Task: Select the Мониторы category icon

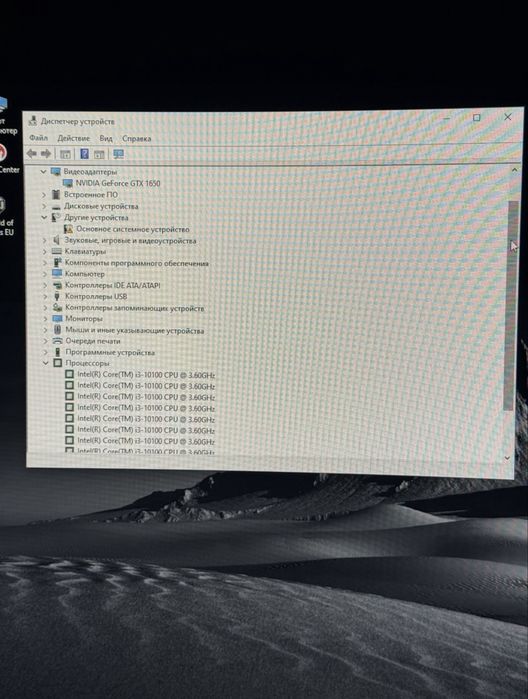Action: tap(58, 319)
